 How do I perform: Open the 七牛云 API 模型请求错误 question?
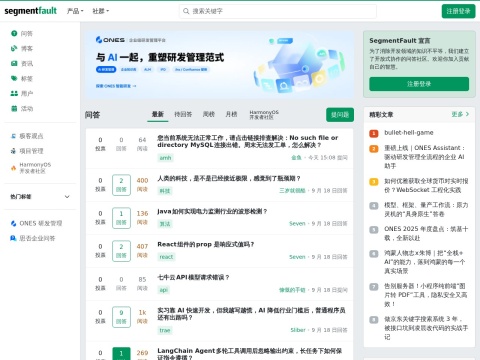click(193, 277)
